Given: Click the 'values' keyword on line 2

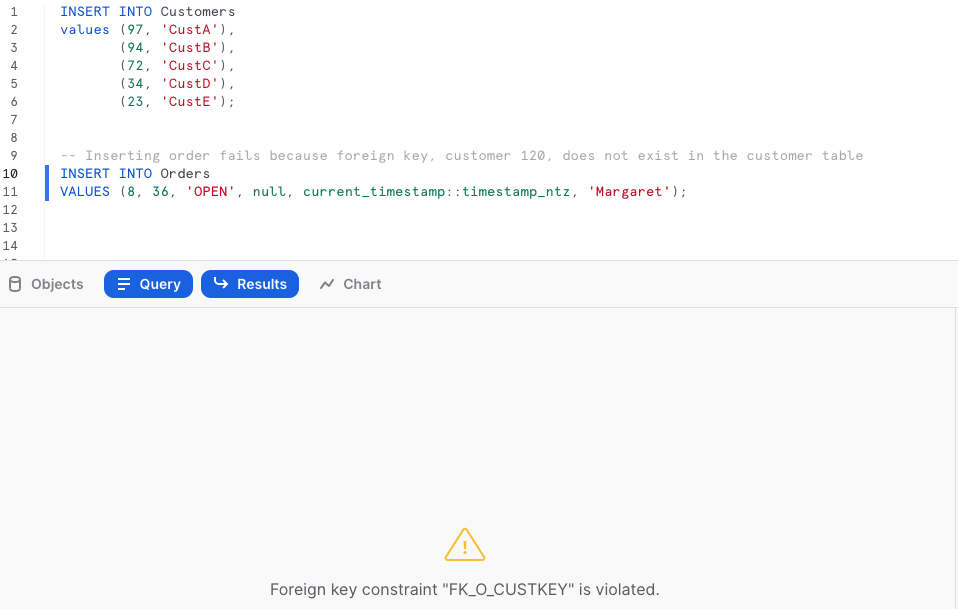Looking at the screenshot, I should 85,29.
